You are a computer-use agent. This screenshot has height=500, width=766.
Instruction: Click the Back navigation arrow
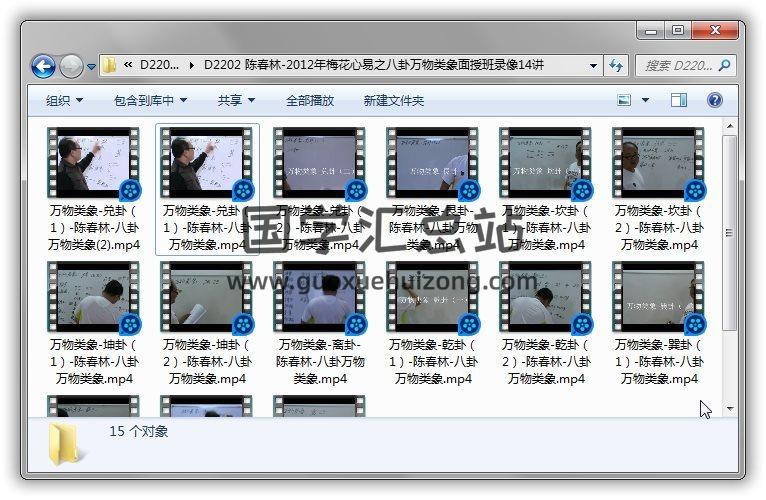tap(43, 66)
